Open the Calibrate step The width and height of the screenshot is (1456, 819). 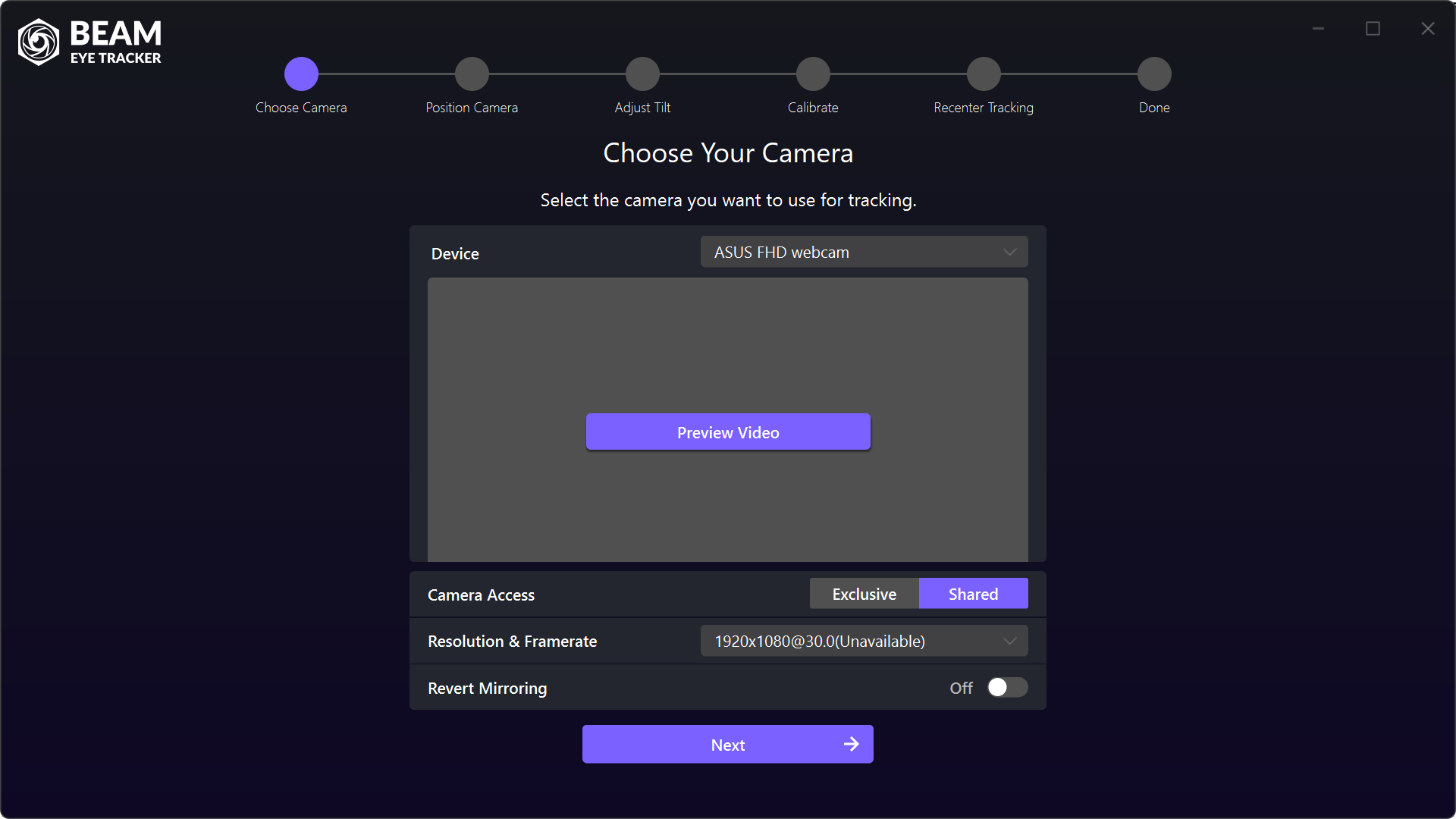point(813,74)
